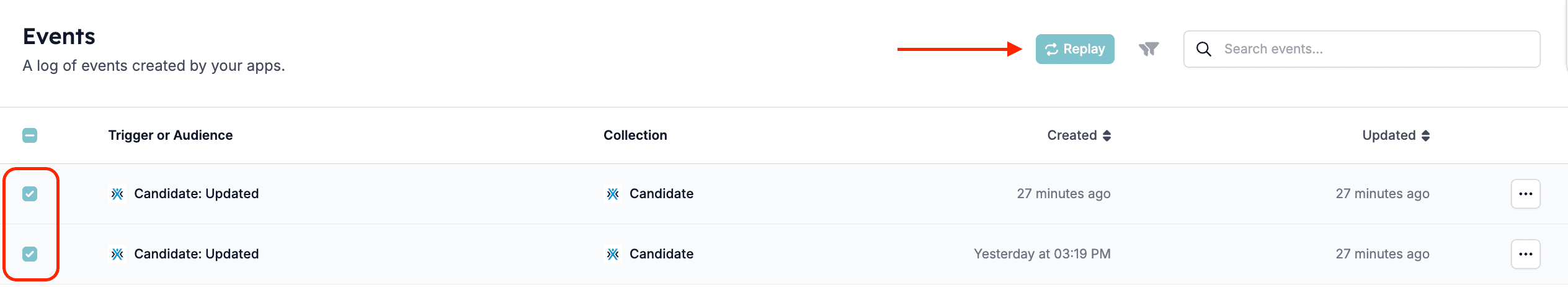Click the second row trigger app icon

click(117, 254)
